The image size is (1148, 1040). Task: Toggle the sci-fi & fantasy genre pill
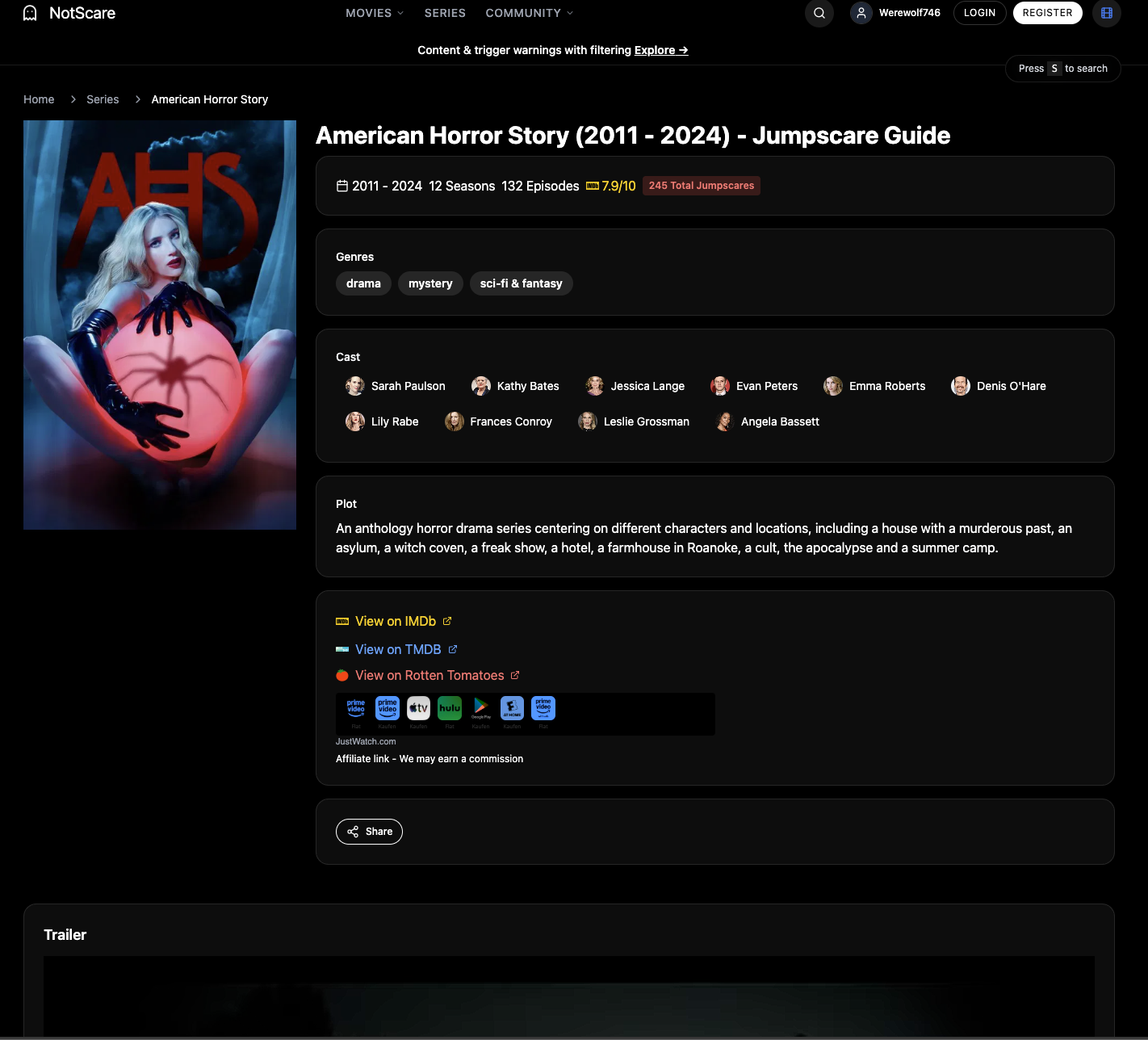click(x=521, y=283)
